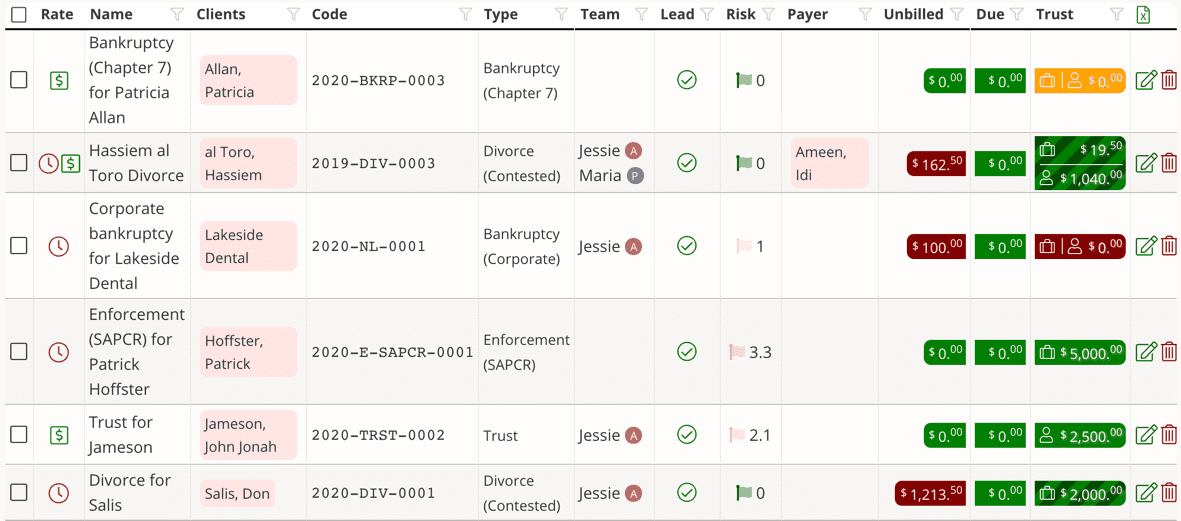1181x521 pixels.
Task: Click the clock rate icon for Lakeside Dental
Action: click(59, 246)
